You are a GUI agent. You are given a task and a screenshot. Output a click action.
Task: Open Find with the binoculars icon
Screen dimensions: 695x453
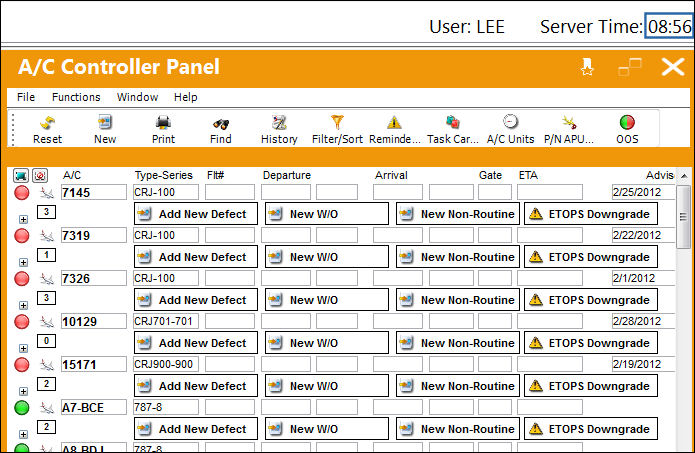pyautogui.click(x=221, y=124)
